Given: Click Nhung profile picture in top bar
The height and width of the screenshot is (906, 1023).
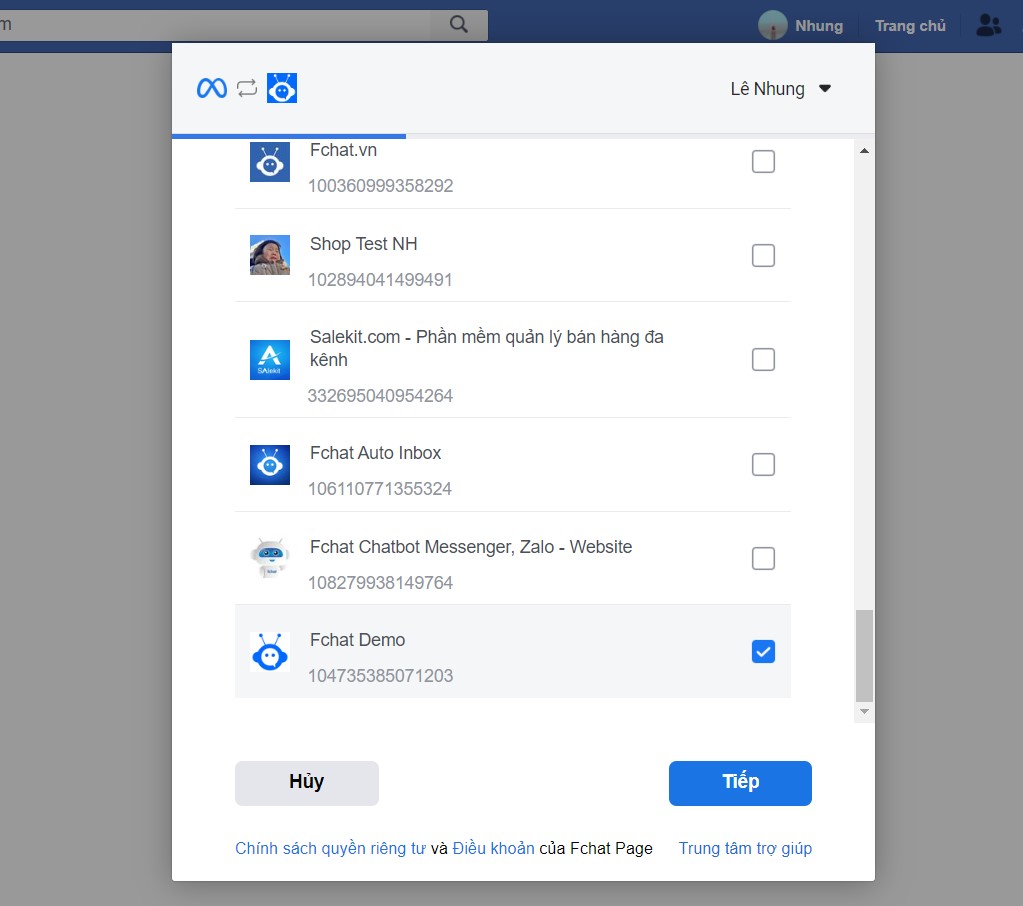Looking at the screenshot, I should click(773, 26).
